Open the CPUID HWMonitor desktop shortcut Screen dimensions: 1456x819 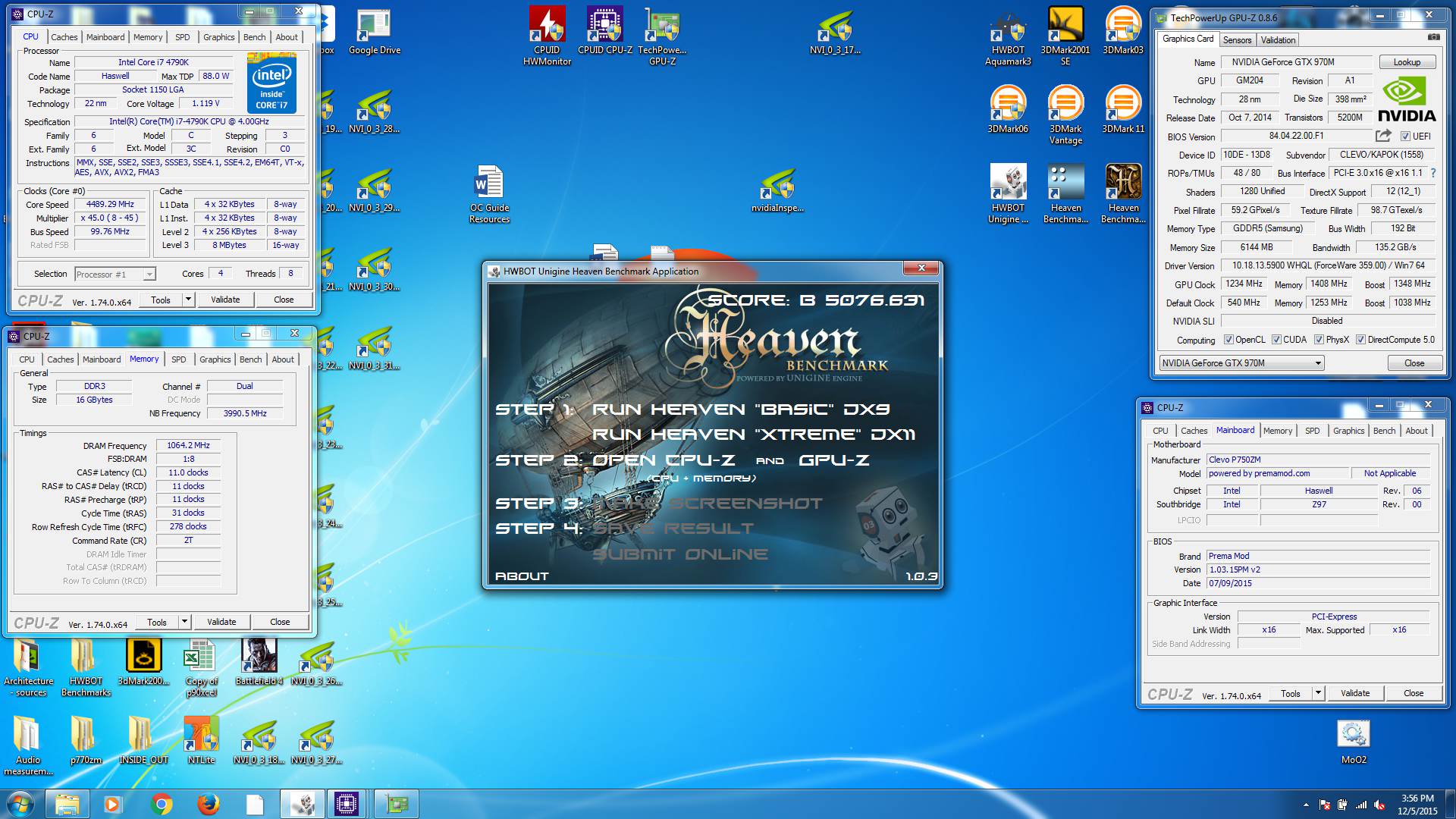point(547,36)
